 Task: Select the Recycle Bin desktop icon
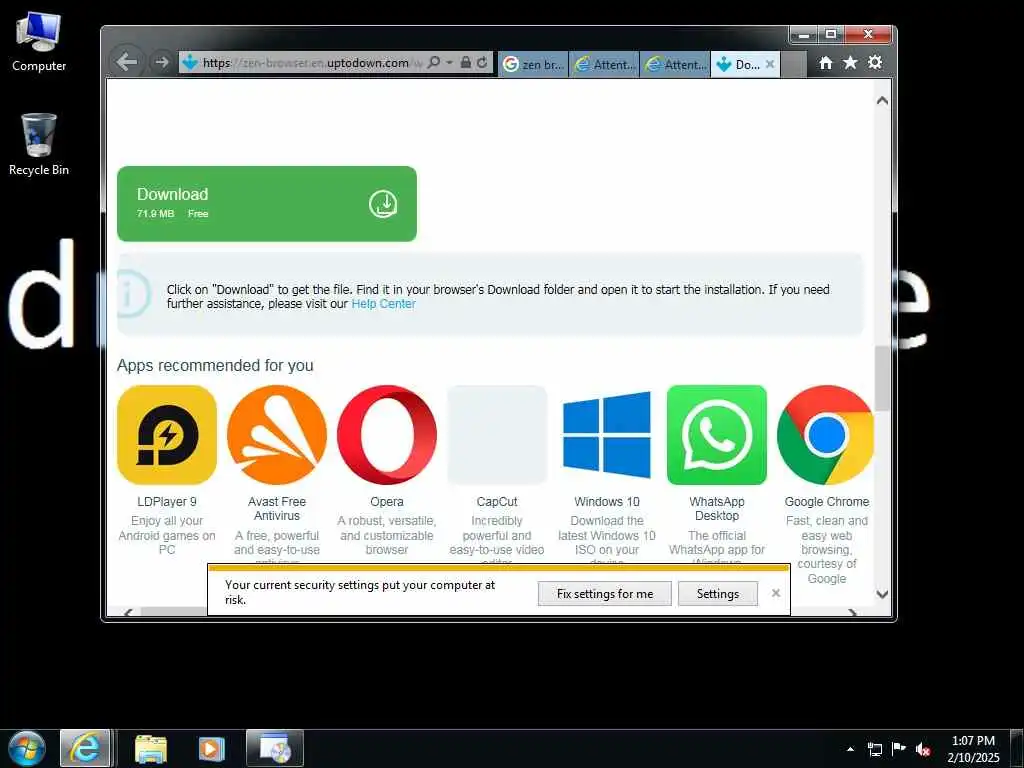(39, 144)
